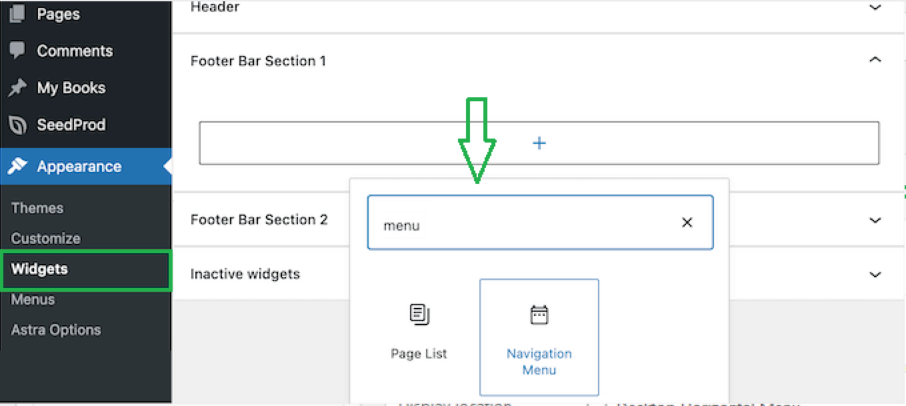Image resolution: width=906 pixels, height=406 pixels.
Task: Click the block search field containing 'menu'
Action: [x=520, y=224]
